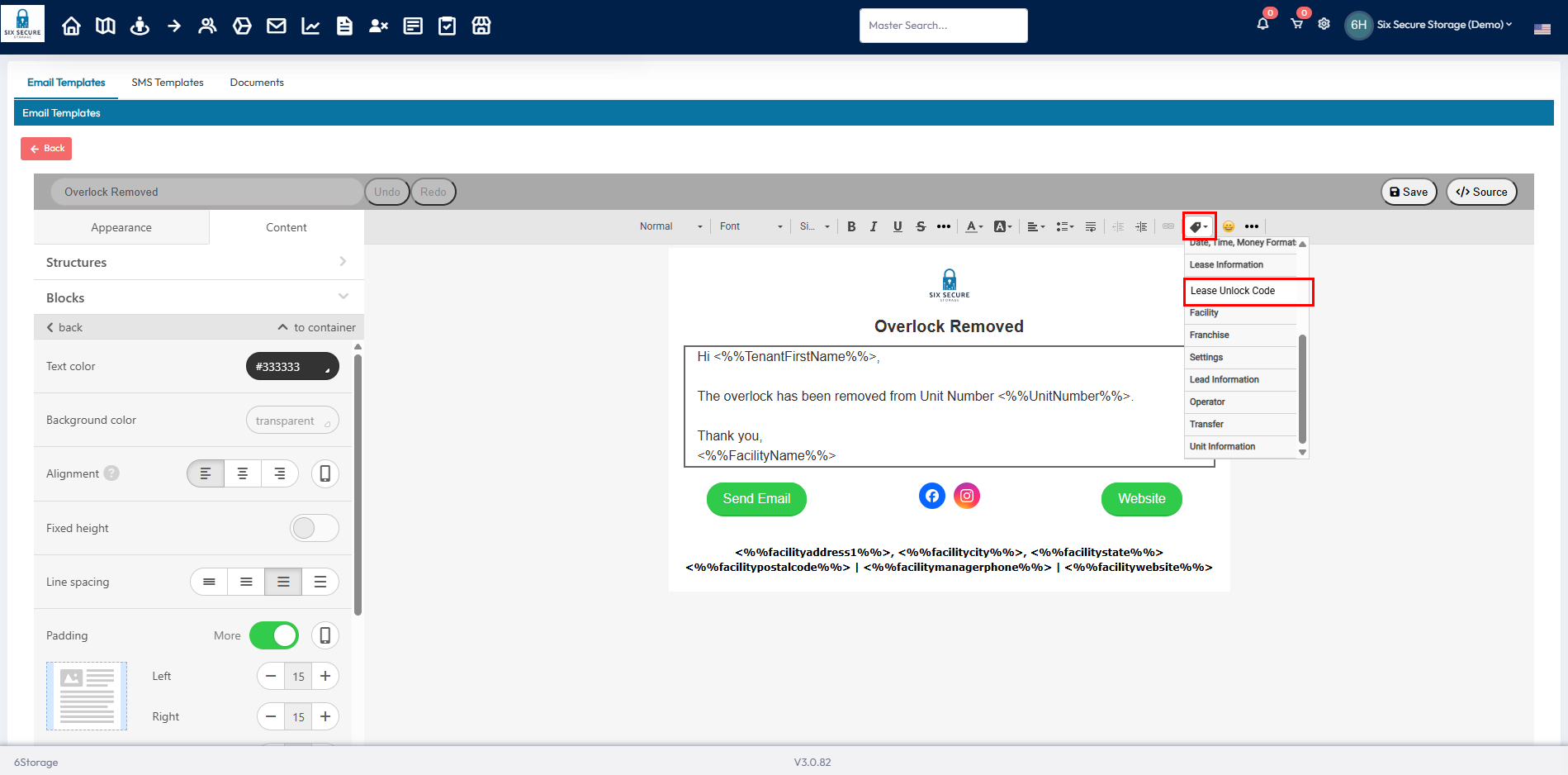
Task: Toggle the Fixed height switch
Action: [314, 528]
